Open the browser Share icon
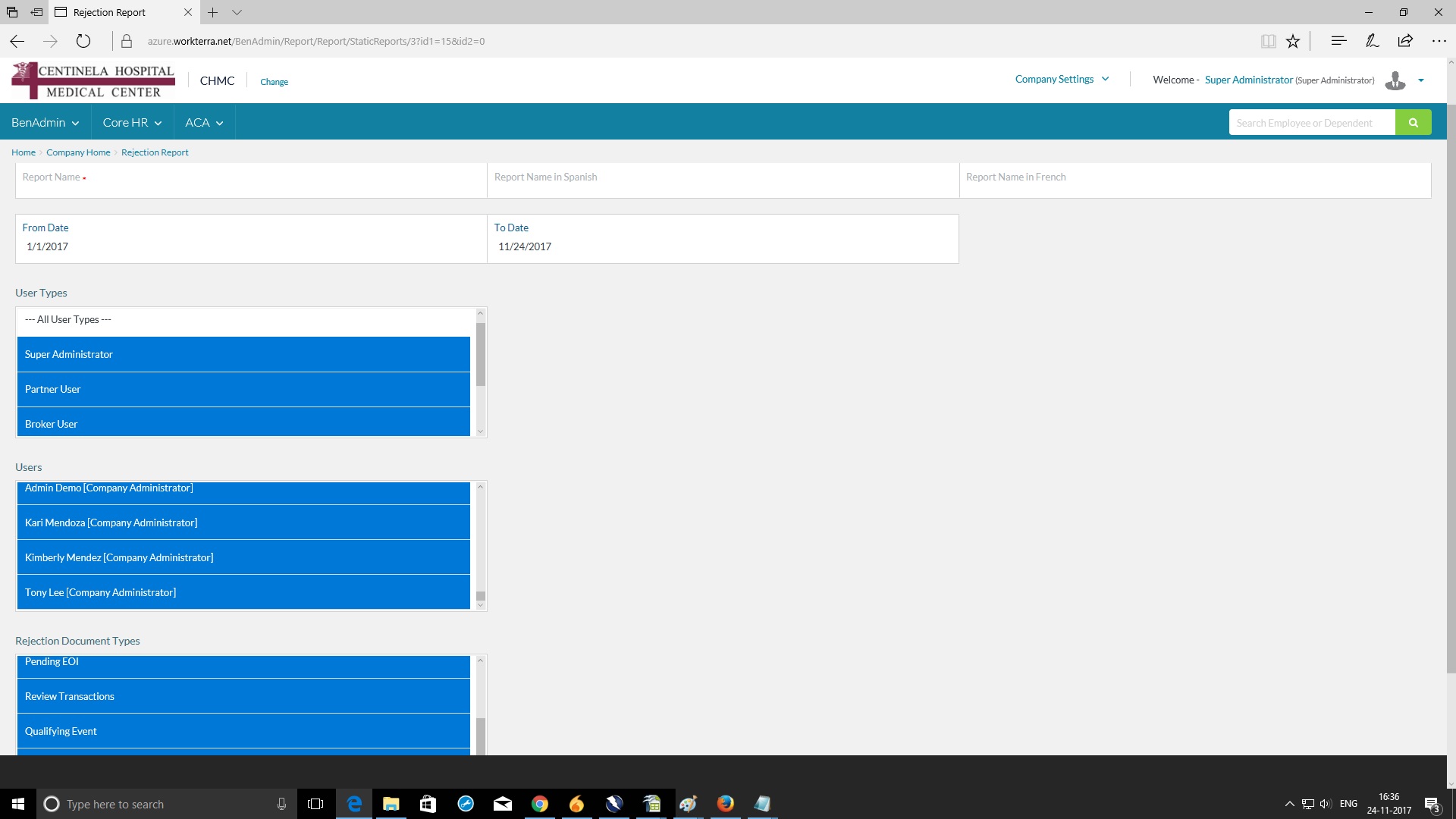Image resolution: width=1456 pixels, height=819 pixels. [x=1405, y=41]
